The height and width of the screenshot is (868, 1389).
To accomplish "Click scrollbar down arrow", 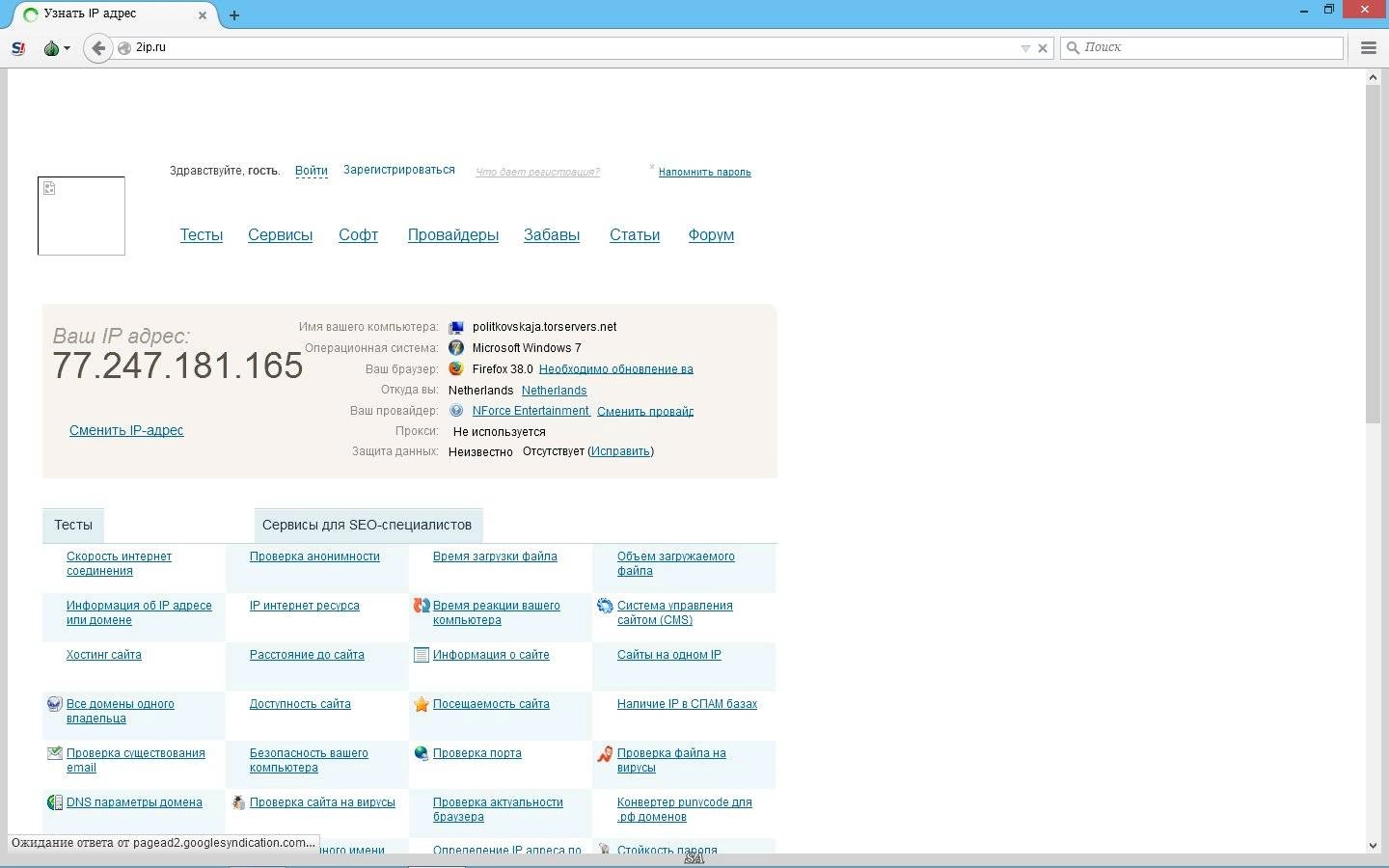I will point(1374,846).
